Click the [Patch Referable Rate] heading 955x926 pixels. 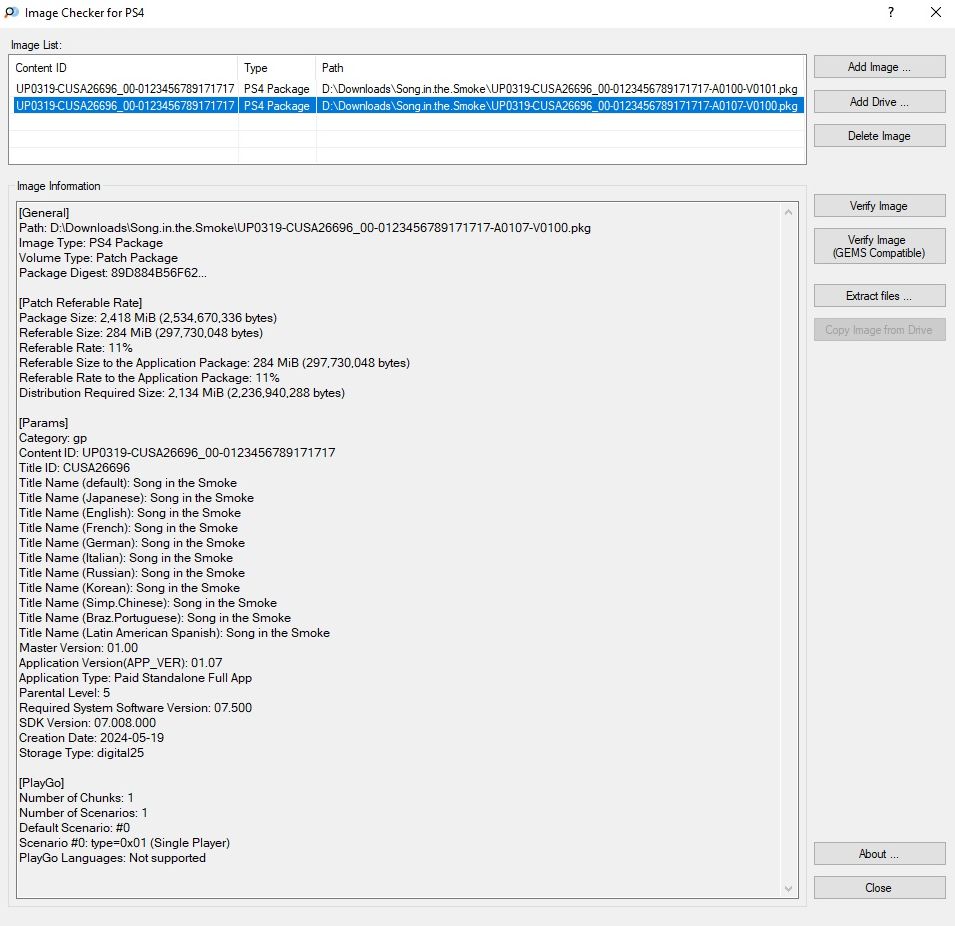[80, 303]
